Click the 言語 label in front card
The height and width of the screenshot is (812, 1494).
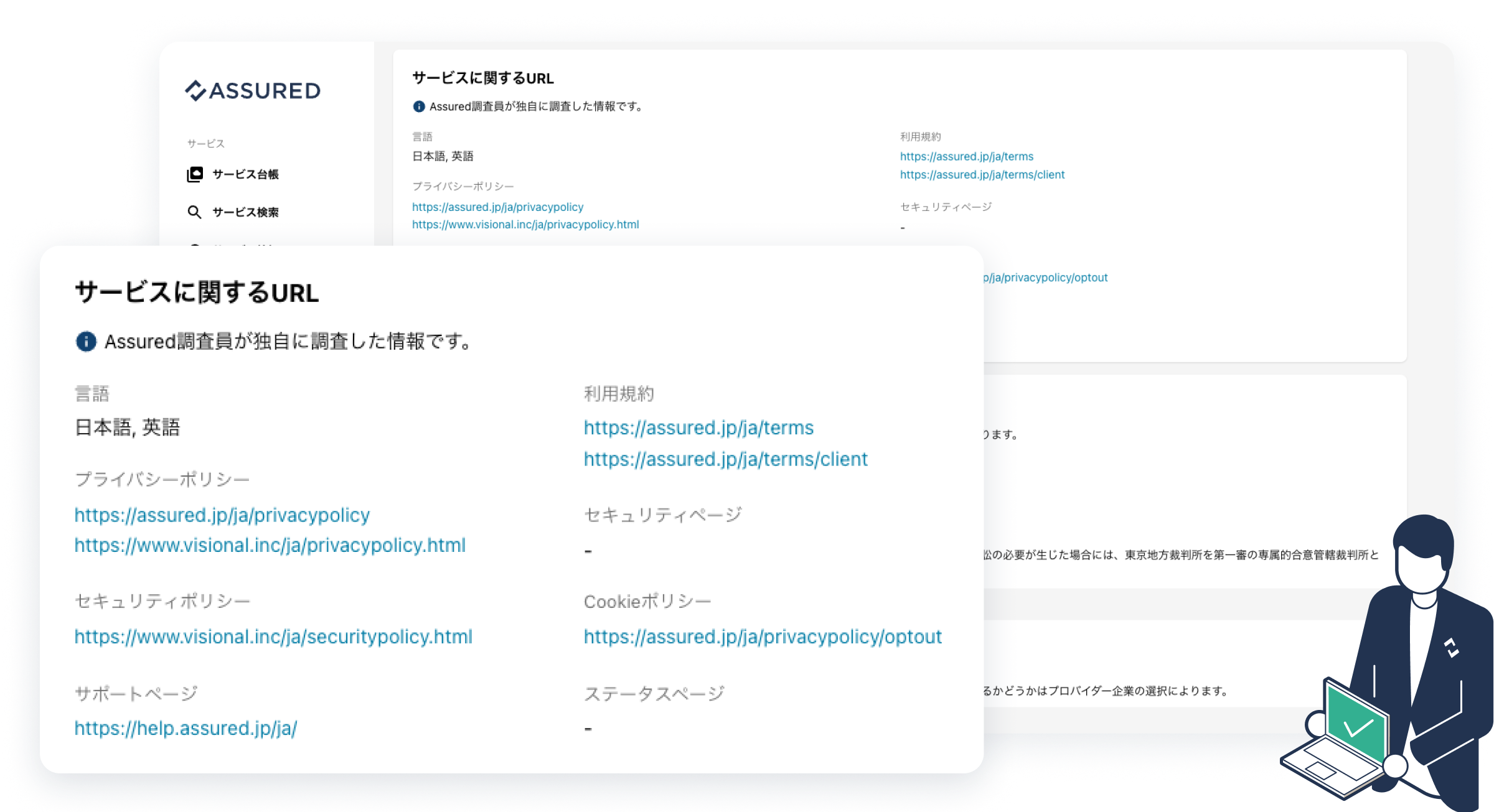click(x=92, y=393)
